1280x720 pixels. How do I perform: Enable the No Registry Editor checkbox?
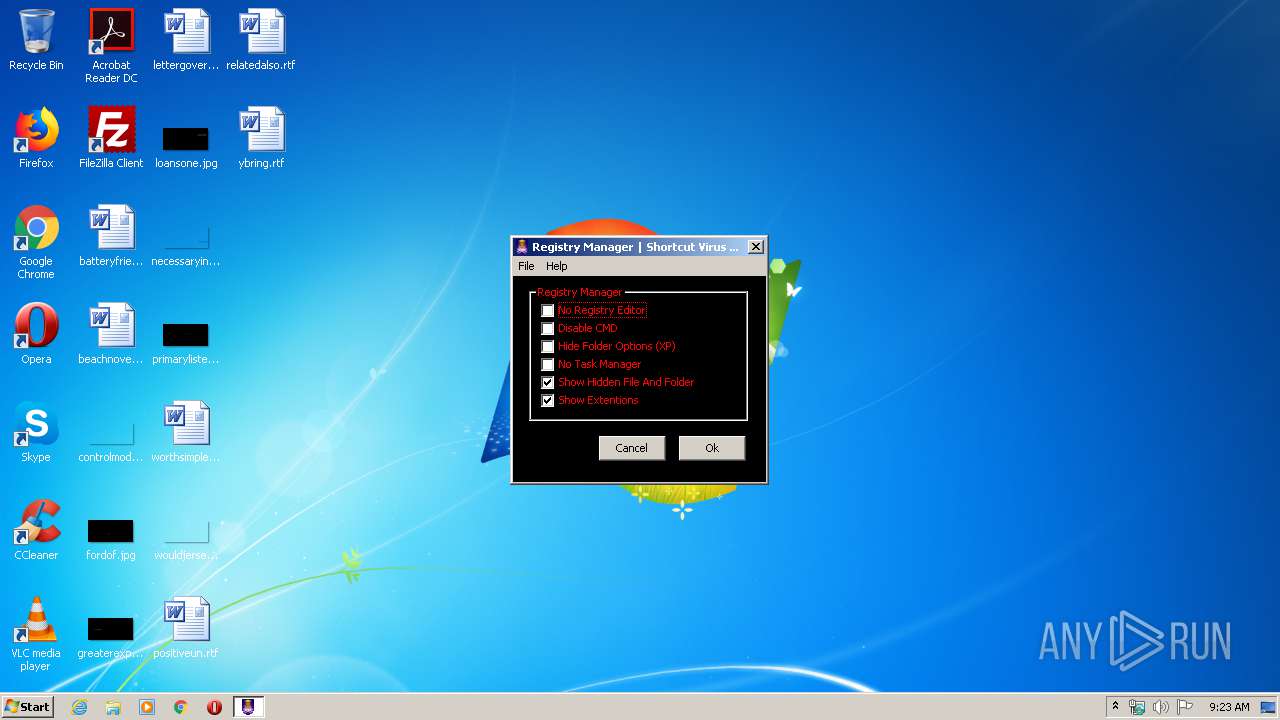[x=548, y=311]
